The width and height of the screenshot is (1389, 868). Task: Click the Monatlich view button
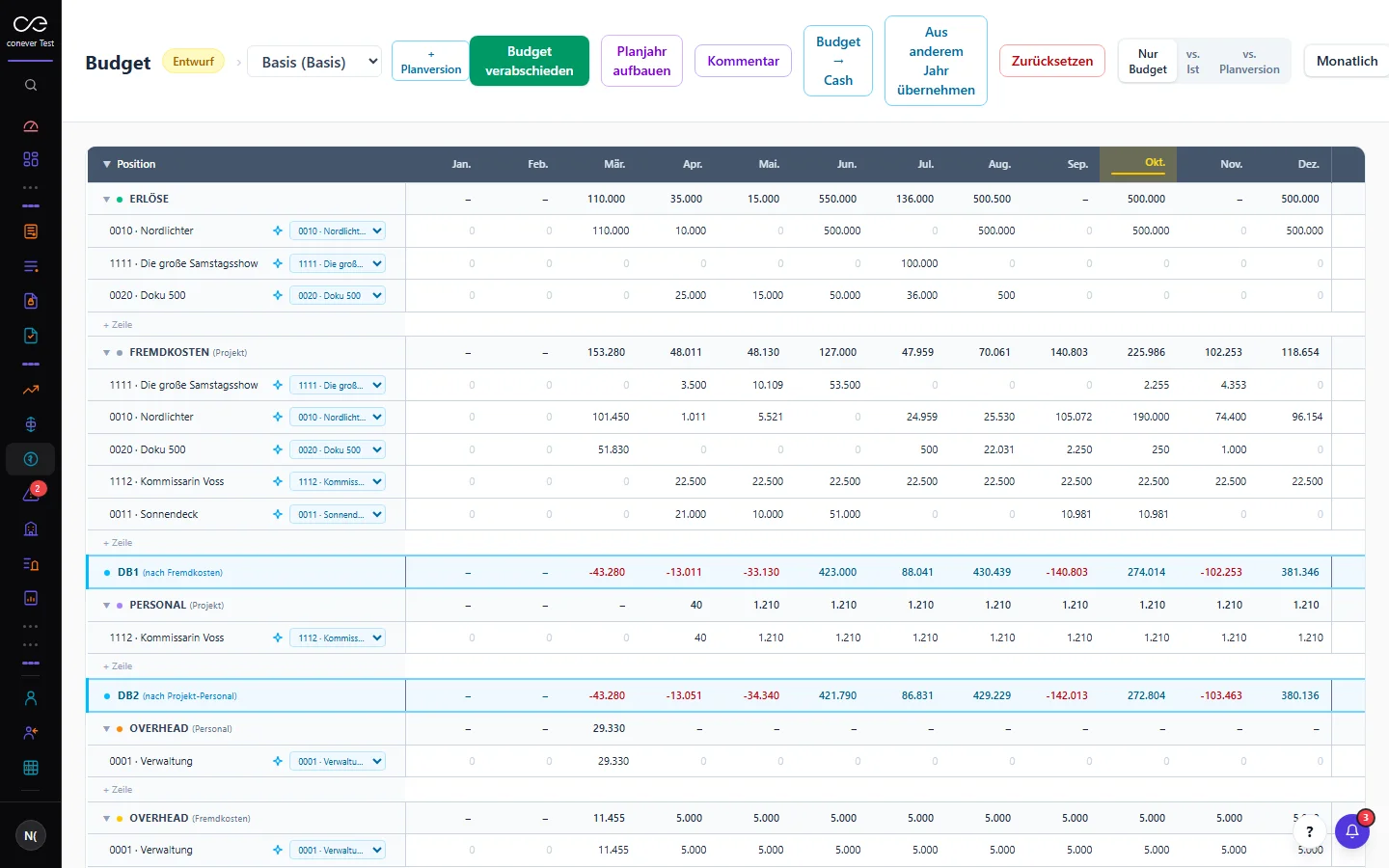click(1347, 61)
